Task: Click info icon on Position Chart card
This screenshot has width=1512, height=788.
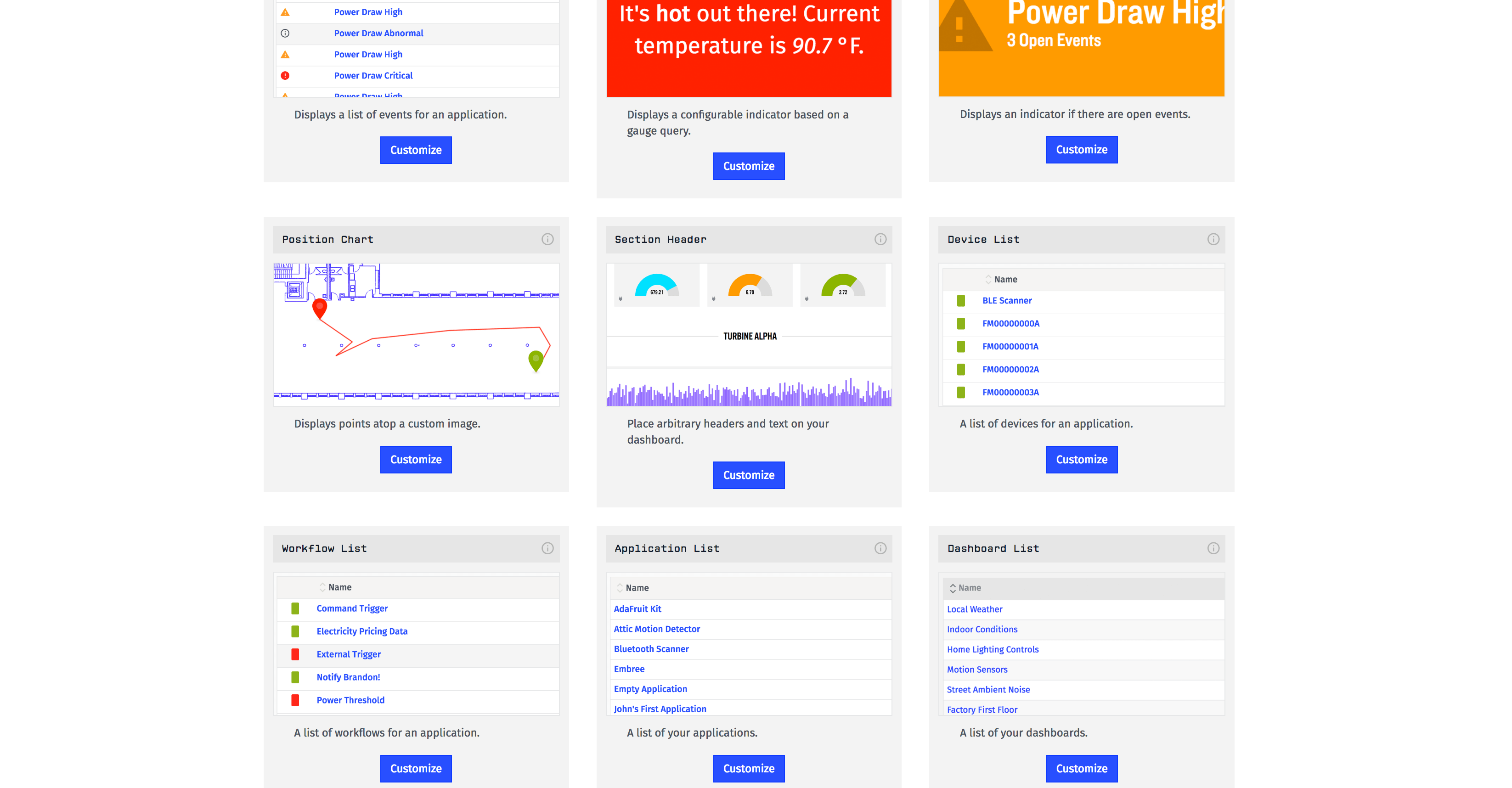Action: [x=547, y=239]
